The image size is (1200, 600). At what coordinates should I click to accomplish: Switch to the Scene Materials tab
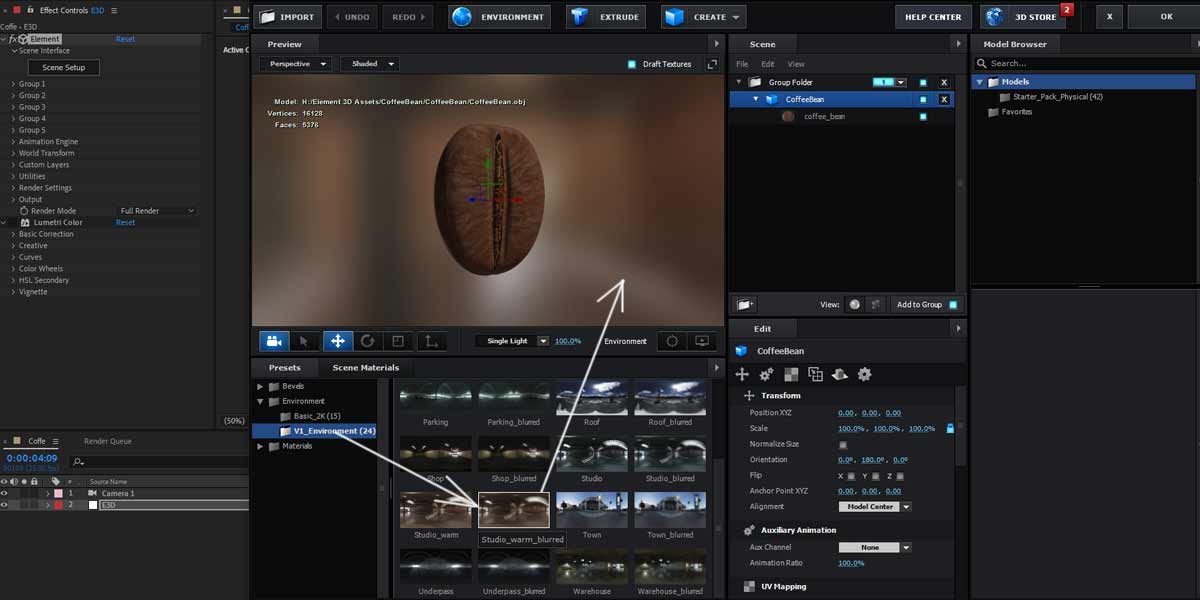coord(366,367)
